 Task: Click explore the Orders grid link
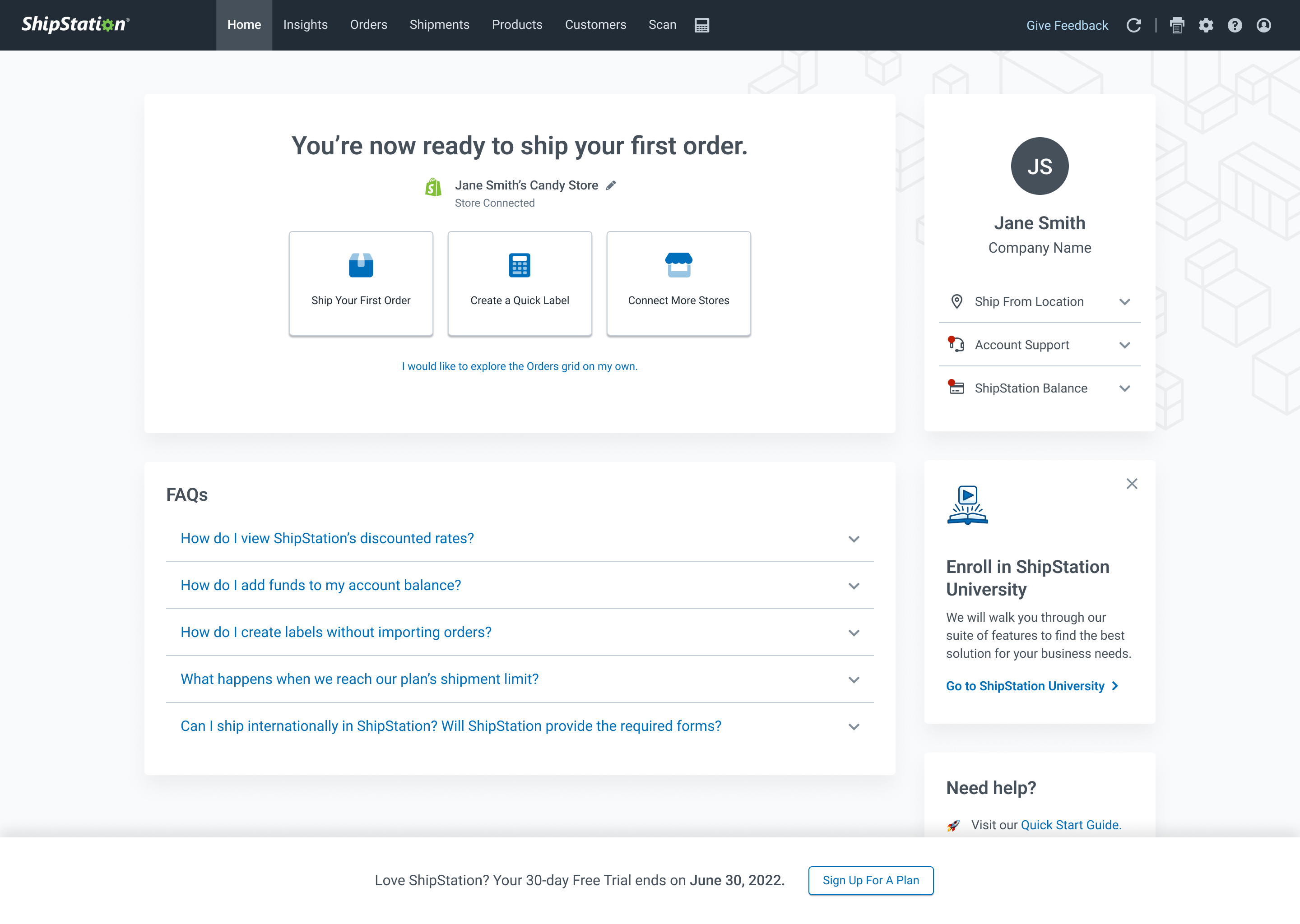(519, 366)
